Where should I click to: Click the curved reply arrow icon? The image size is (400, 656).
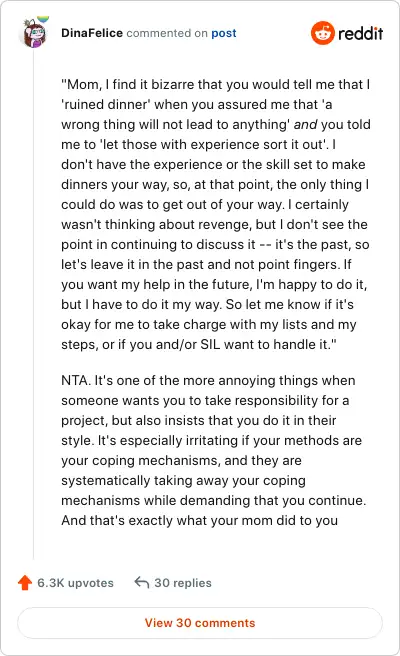click(142, 582)
